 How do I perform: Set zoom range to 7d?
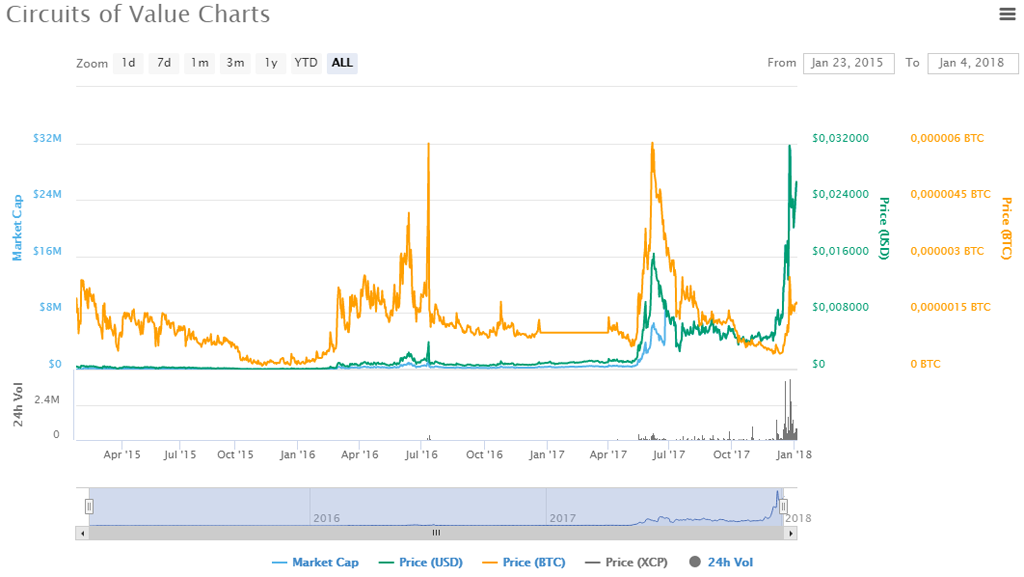point(164,63)
